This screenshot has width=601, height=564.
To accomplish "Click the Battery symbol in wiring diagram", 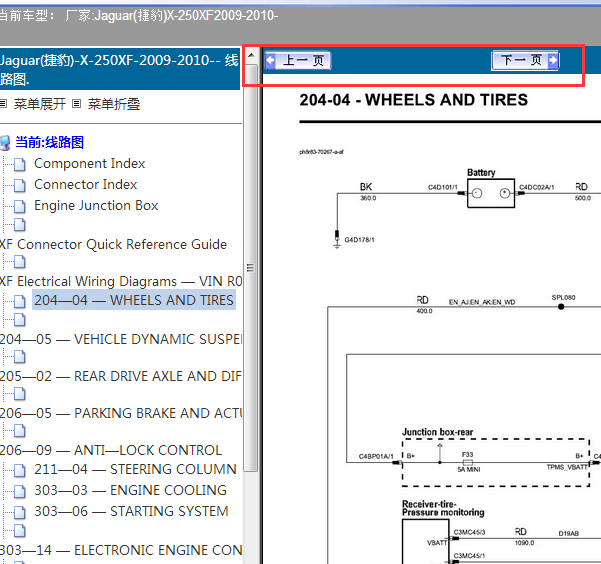I will tap(491, 193).
